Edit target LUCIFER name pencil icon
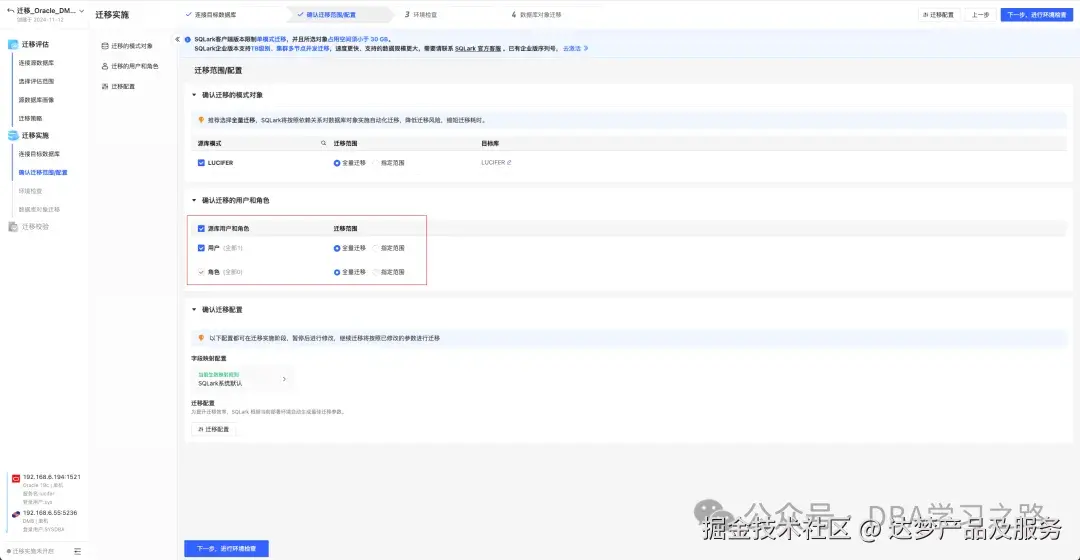This screenshot has height=560, width=1080. coord(509,163)
